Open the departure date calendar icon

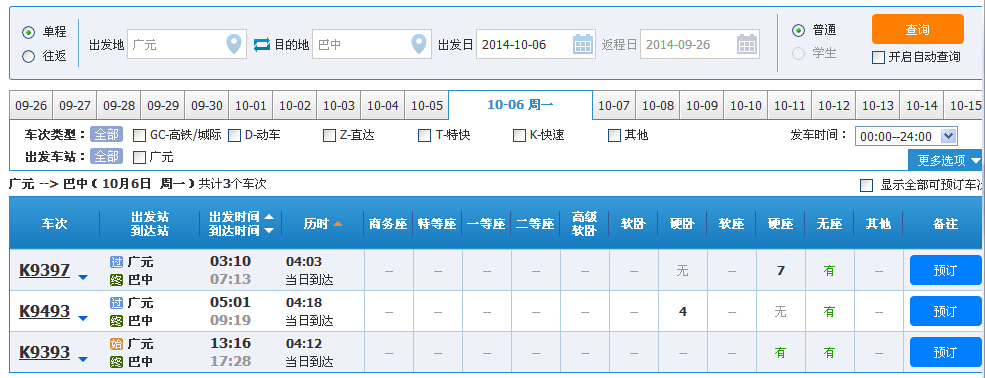point(583,44)
